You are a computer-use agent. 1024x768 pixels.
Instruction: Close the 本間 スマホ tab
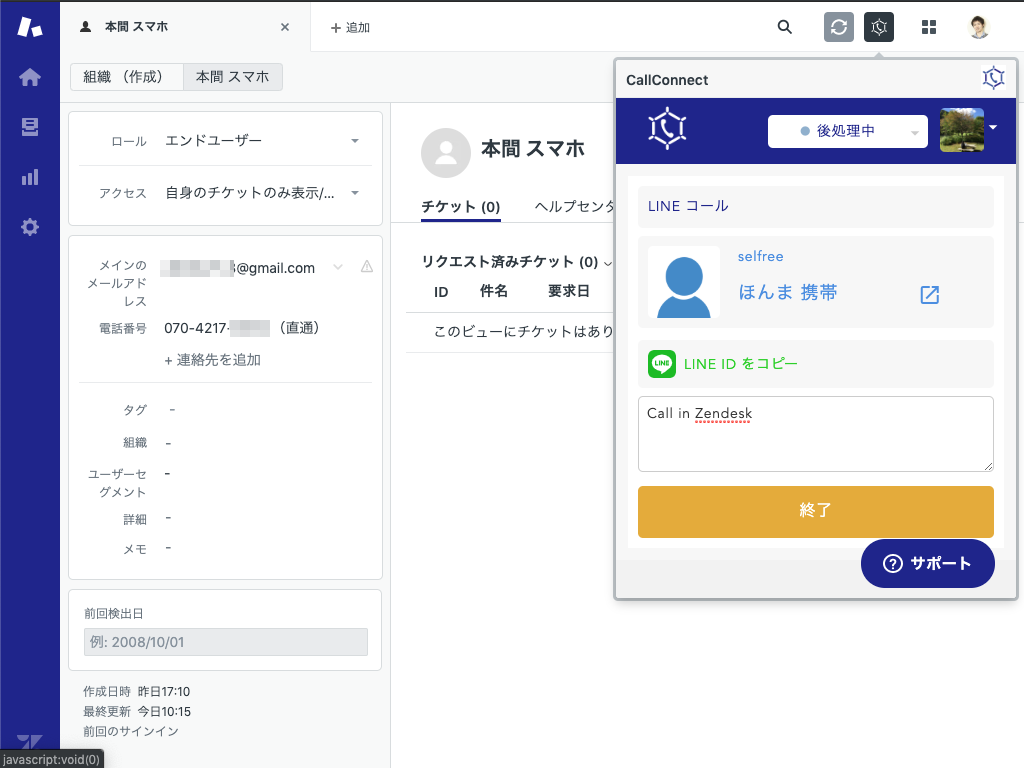285,27
